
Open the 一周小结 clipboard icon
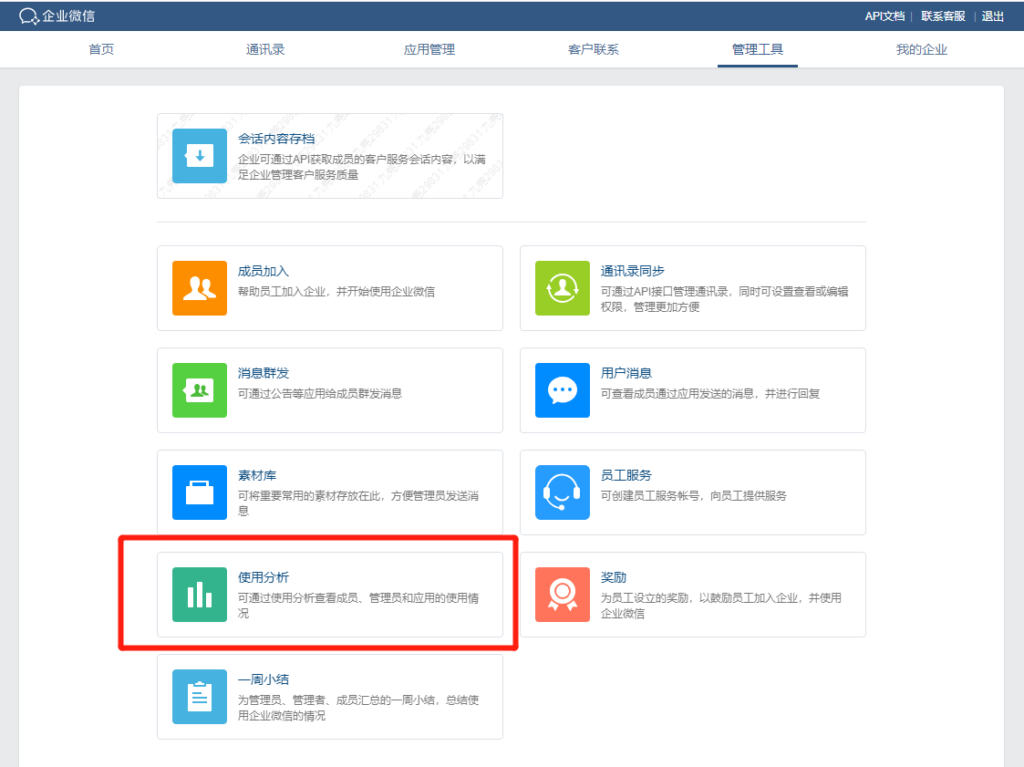coord(199,696)
